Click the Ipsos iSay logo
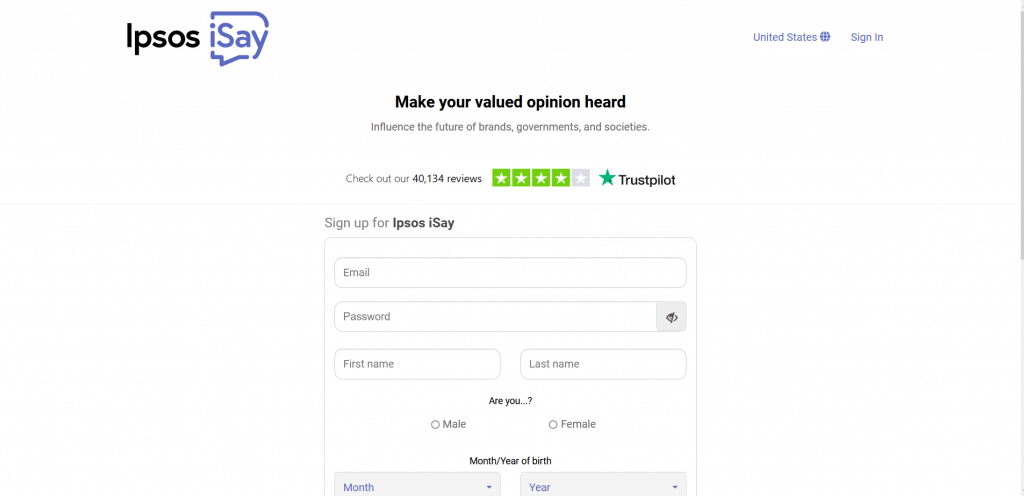The width and height of the screenshot is (1024, 496). pyautogui.click(x=197, y=39)
